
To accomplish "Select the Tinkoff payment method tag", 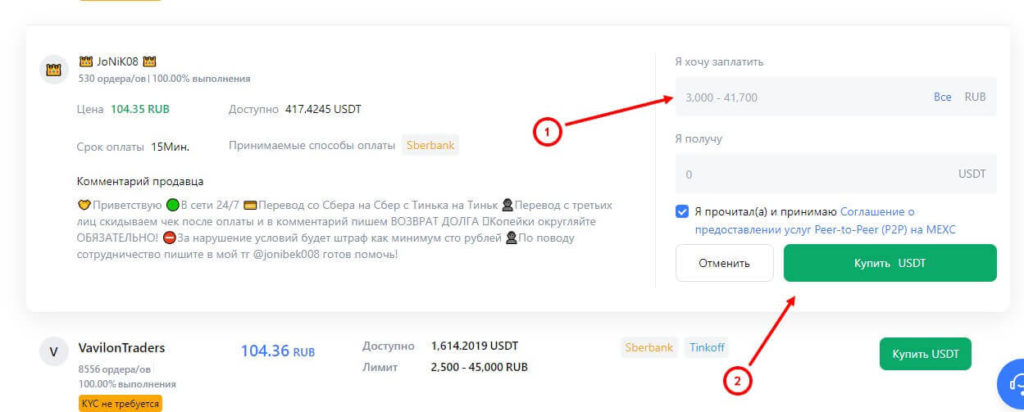I will (x=708, y=348).
